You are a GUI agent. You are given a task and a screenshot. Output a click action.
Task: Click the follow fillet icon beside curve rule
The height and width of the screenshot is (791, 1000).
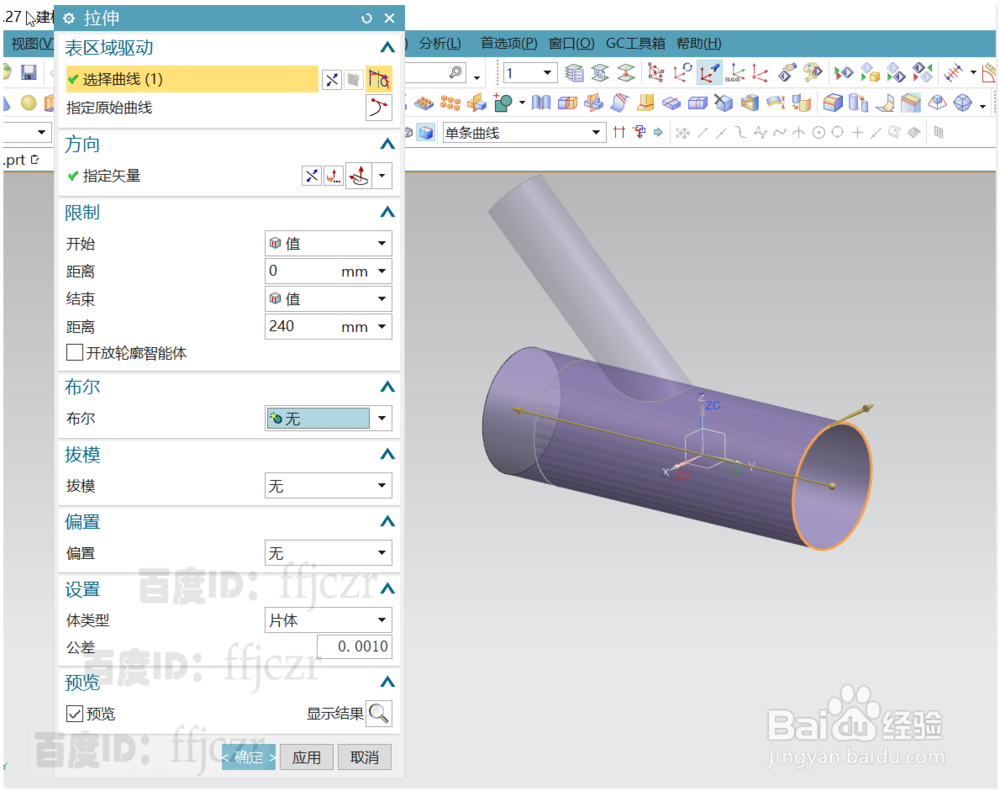(638, 133)
